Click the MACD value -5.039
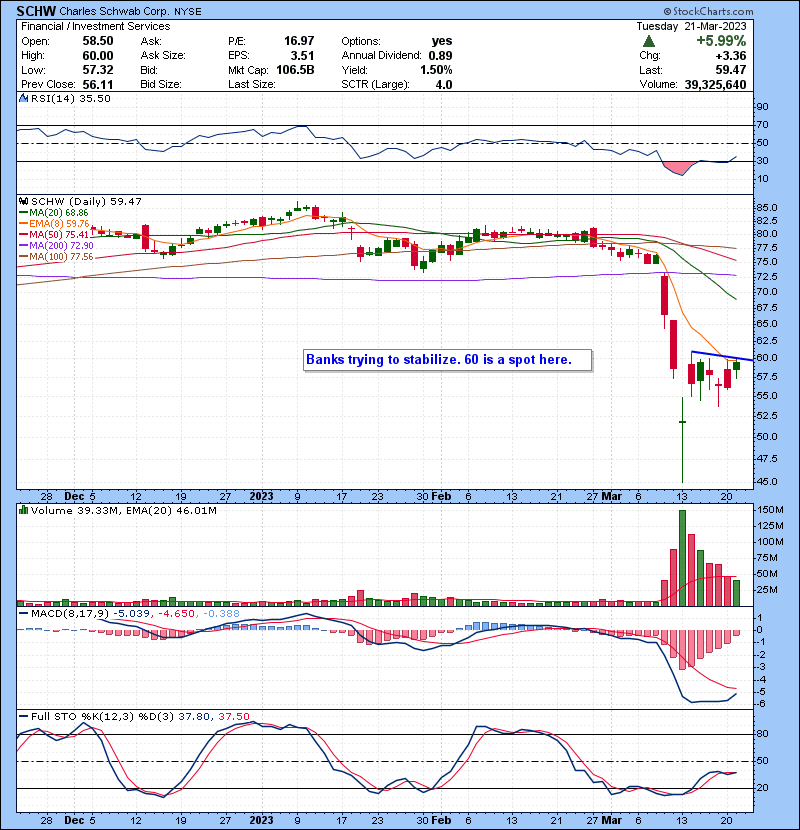This screenshot has height=830, width=800. [131, 614]
